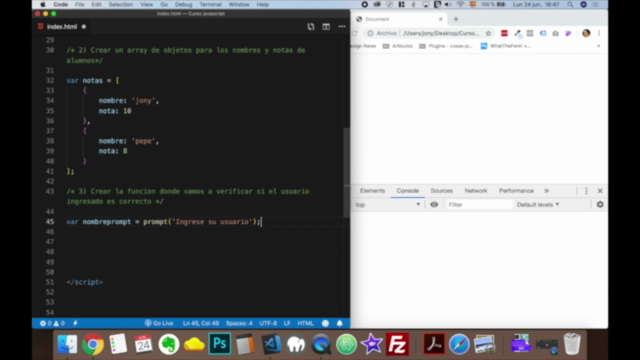Screen dimensions: 640x360
Task: Place cursor on line 45 prompt statement
Action: coord(163,222)
